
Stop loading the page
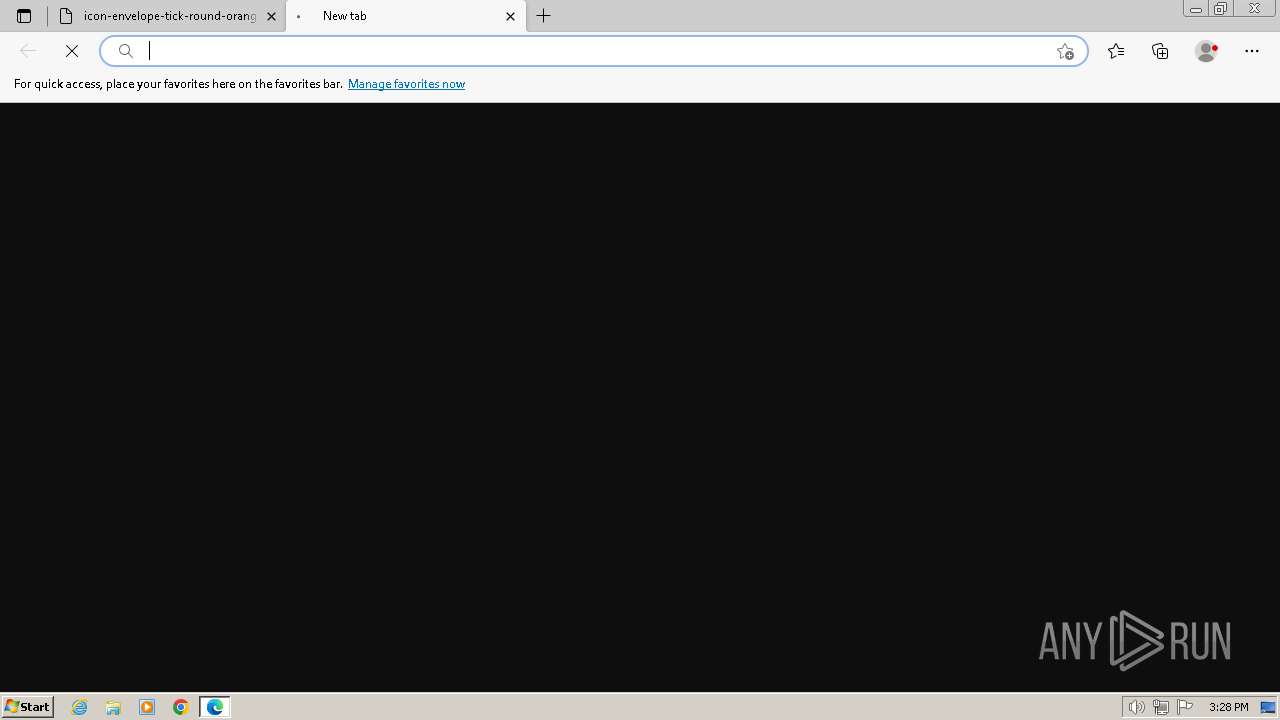click(72, 51)
